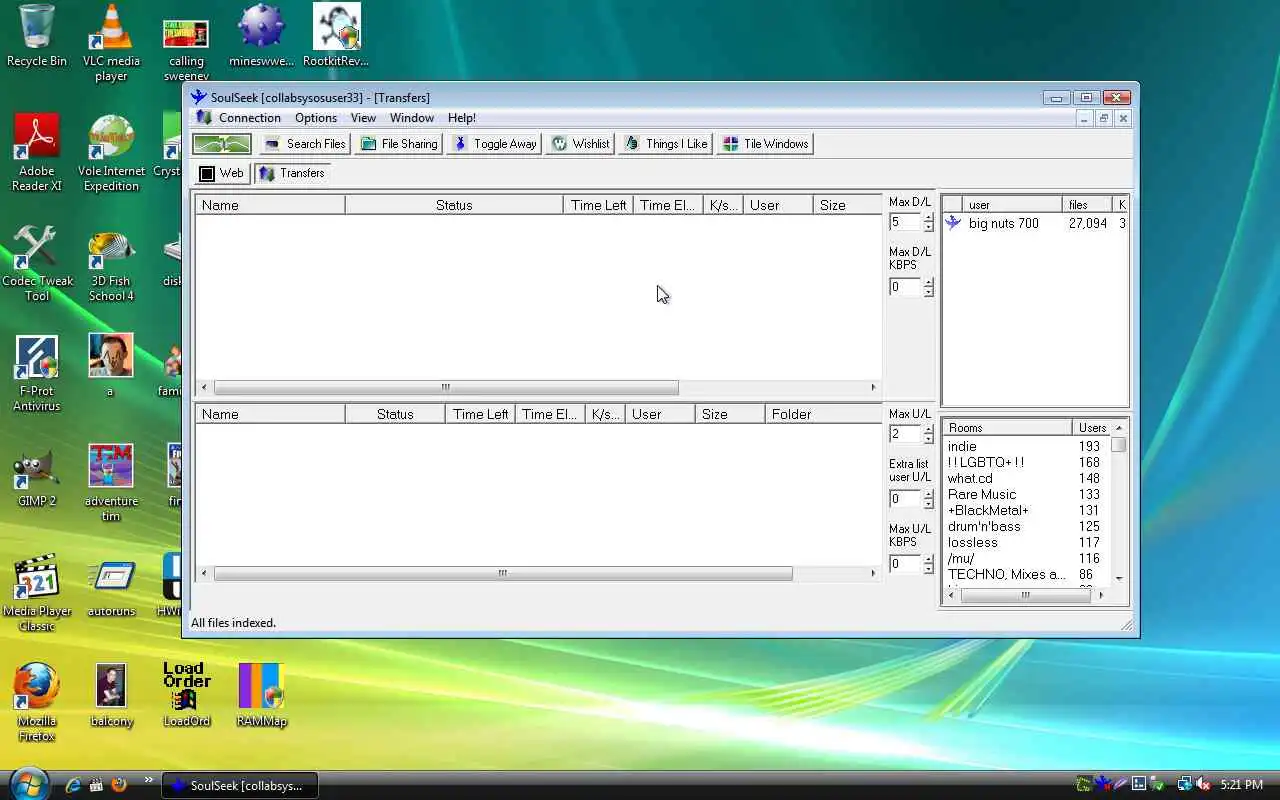Select the TECHNO, Mixes room

[x=1027, y=574]
